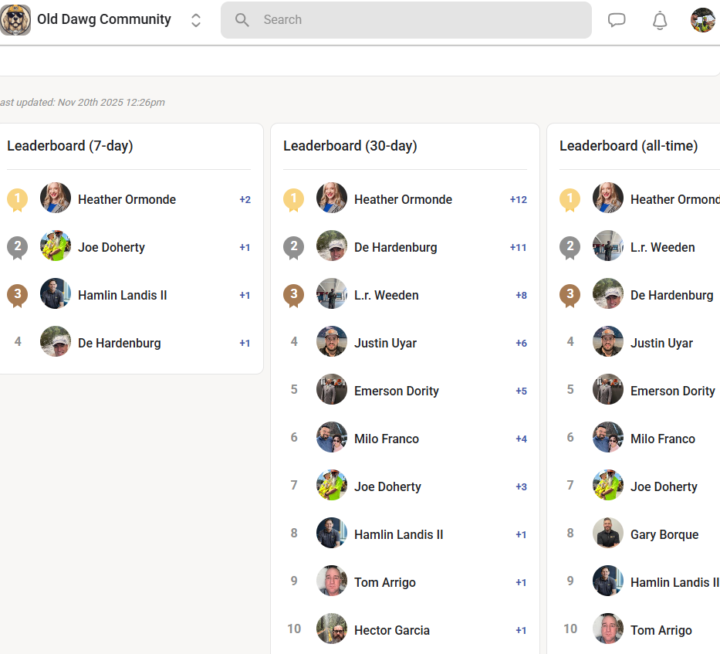Click the search magnifier icon

click(242, 20)
